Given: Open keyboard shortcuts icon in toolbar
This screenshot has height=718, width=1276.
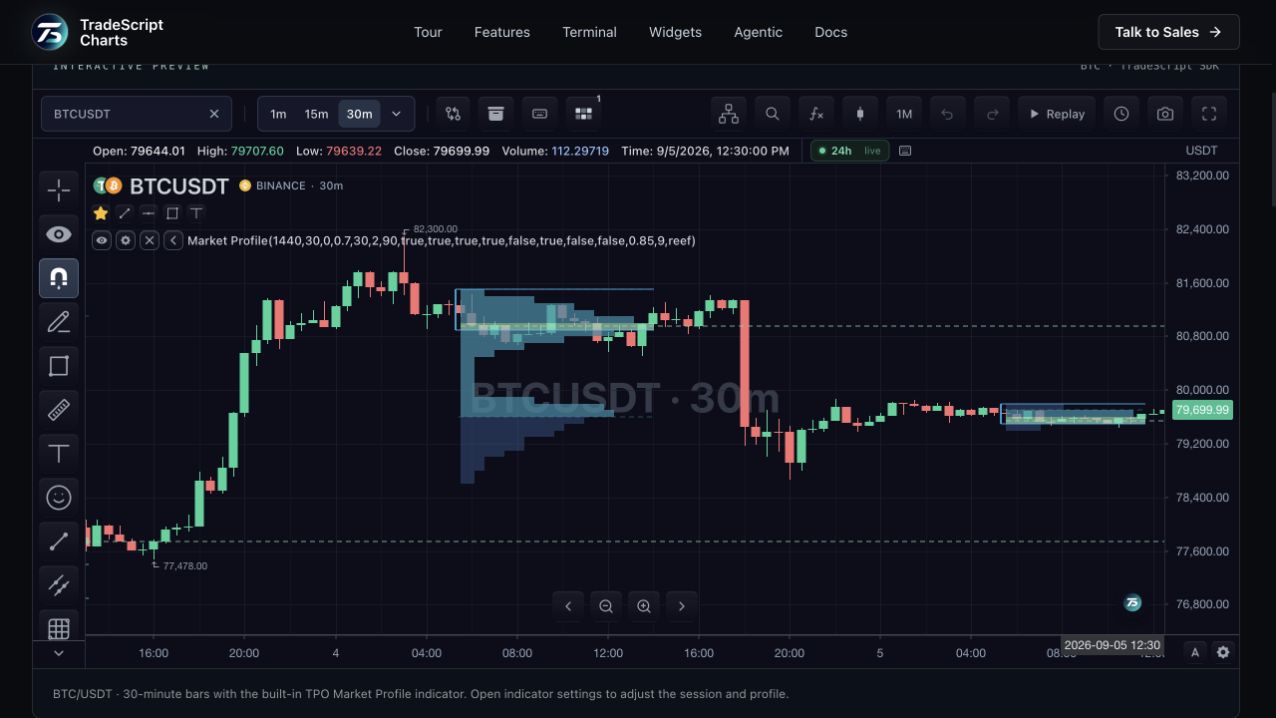Looking at the screenshot, I should (x=540, y=114).
